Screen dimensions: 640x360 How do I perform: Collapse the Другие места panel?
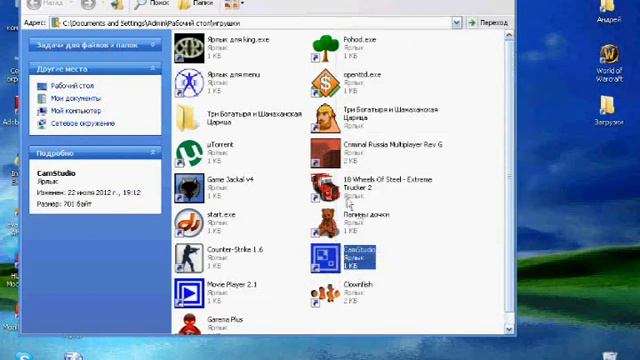[153, 69]
